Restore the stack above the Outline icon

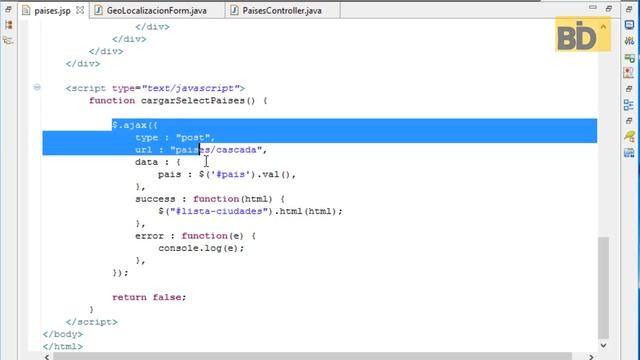click(x=629, y=89)
